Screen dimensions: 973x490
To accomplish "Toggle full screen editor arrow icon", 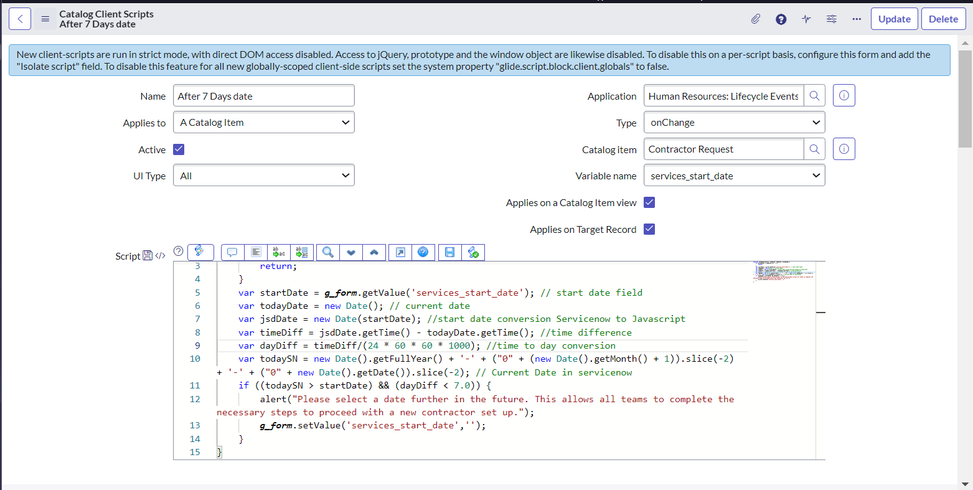I will tap(400, 252).
